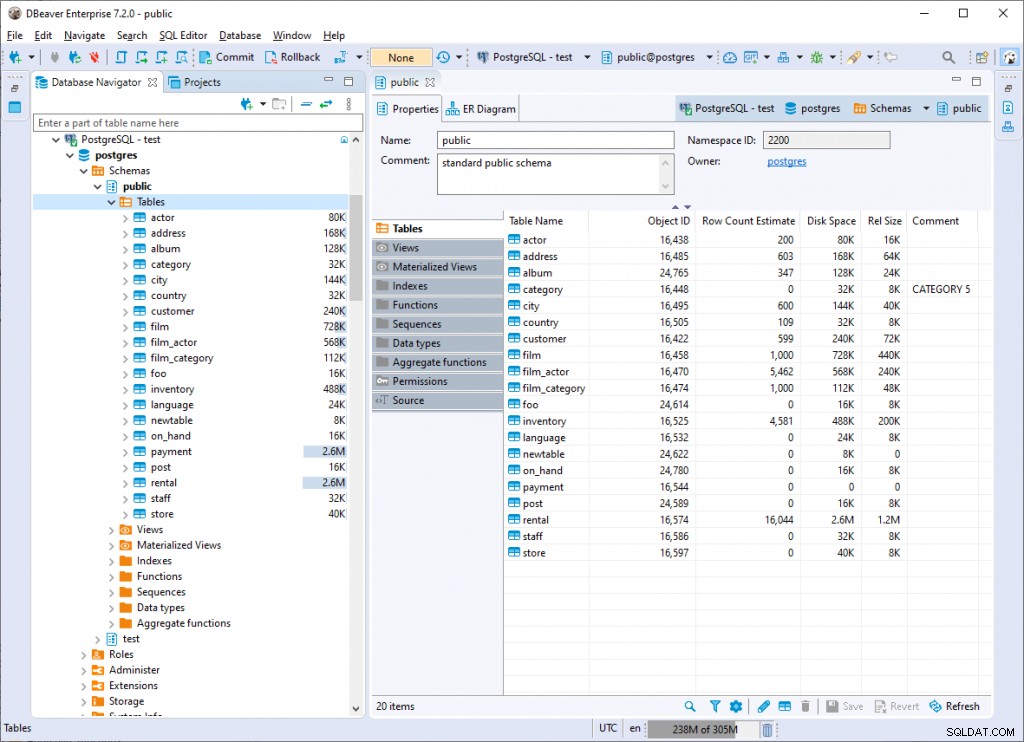Viewport: 1024px width, 742px height.
Task: Click the red Disconnect icon in main toolbar
Action: click(x=95, y=57)
